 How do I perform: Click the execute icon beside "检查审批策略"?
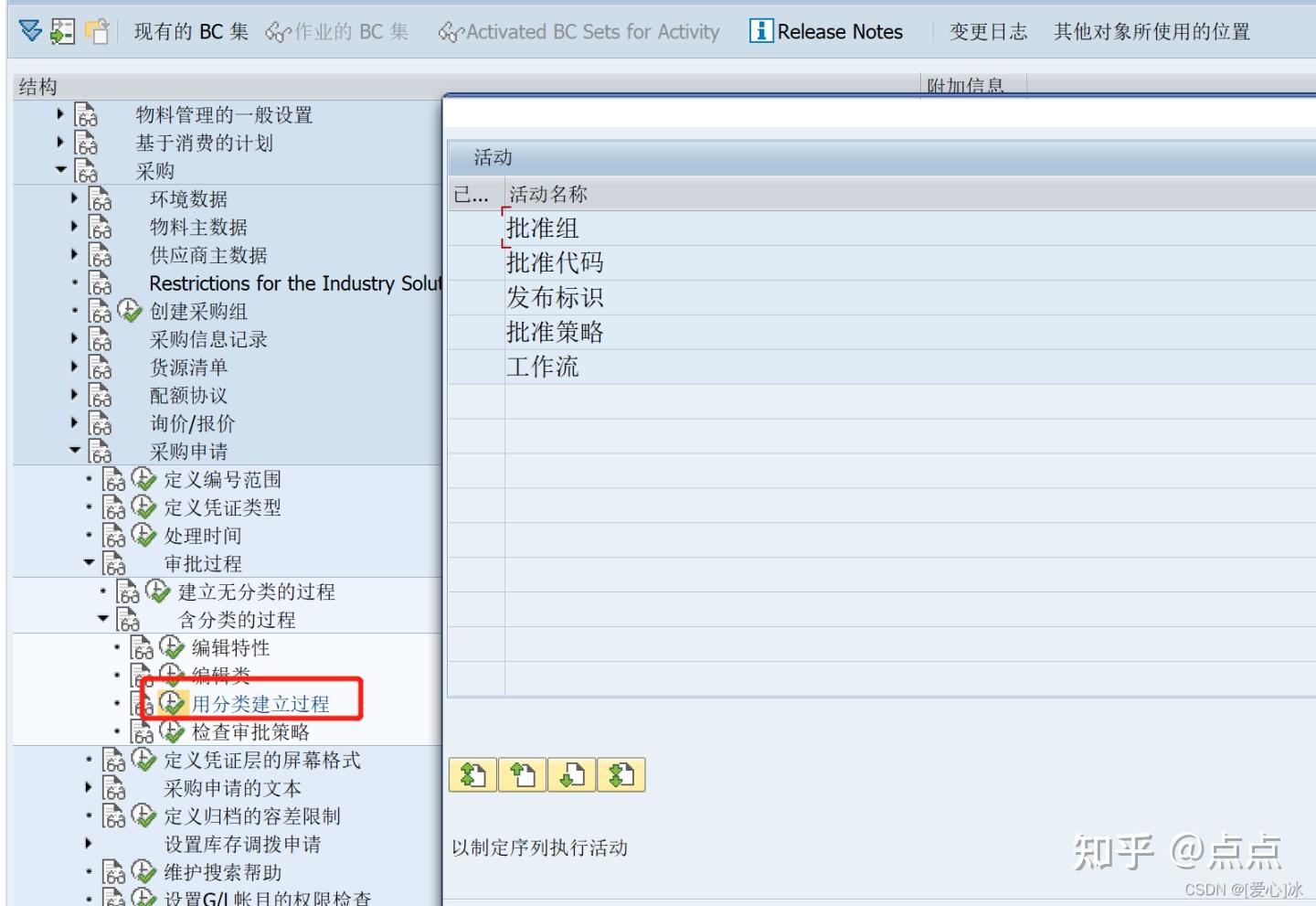(173, 730)
